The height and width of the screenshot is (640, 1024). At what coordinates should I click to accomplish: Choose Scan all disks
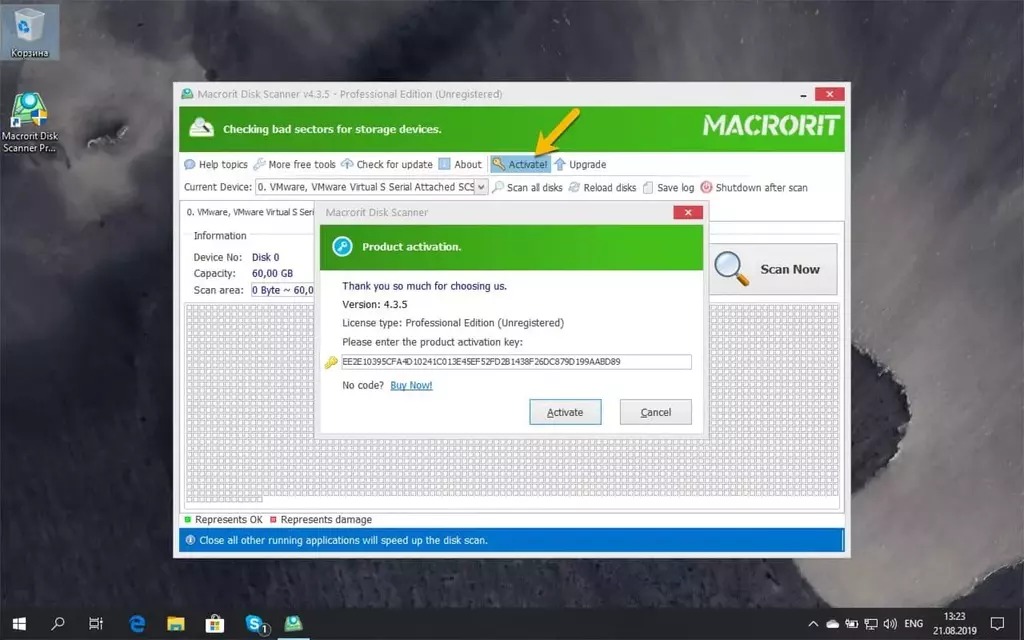pyautogui.click(x=527, y=187)
